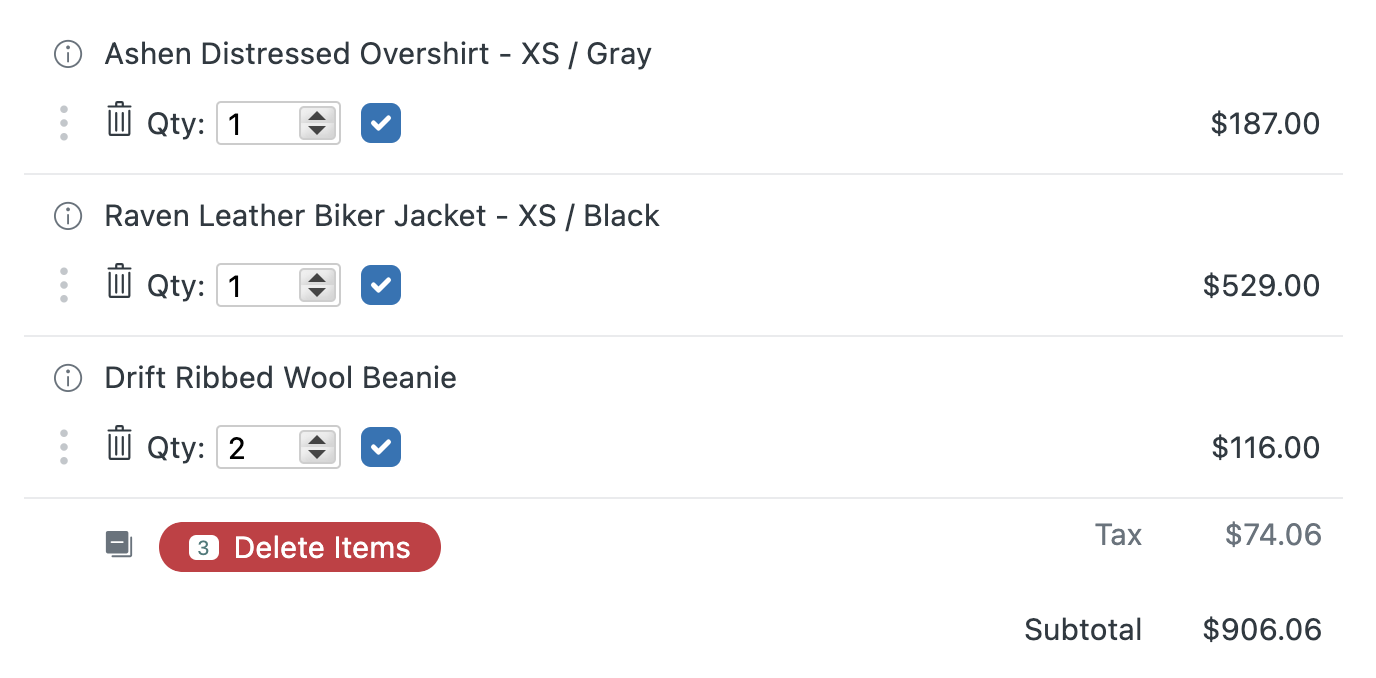Uncheck the Ashen Distressed Overshirt selection
Screen dimensions: 1376x678
pyautogui.click(x=380, y=122)
